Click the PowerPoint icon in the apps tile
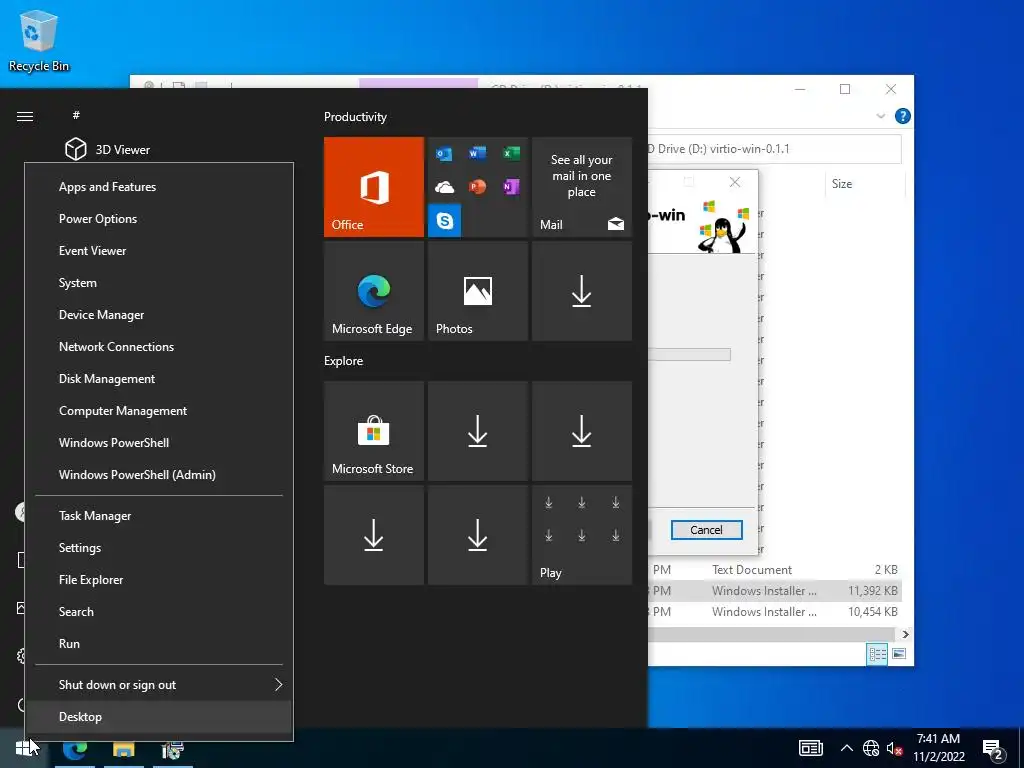The height and width of the screenshot is (768, 1024). click(477, 187)
